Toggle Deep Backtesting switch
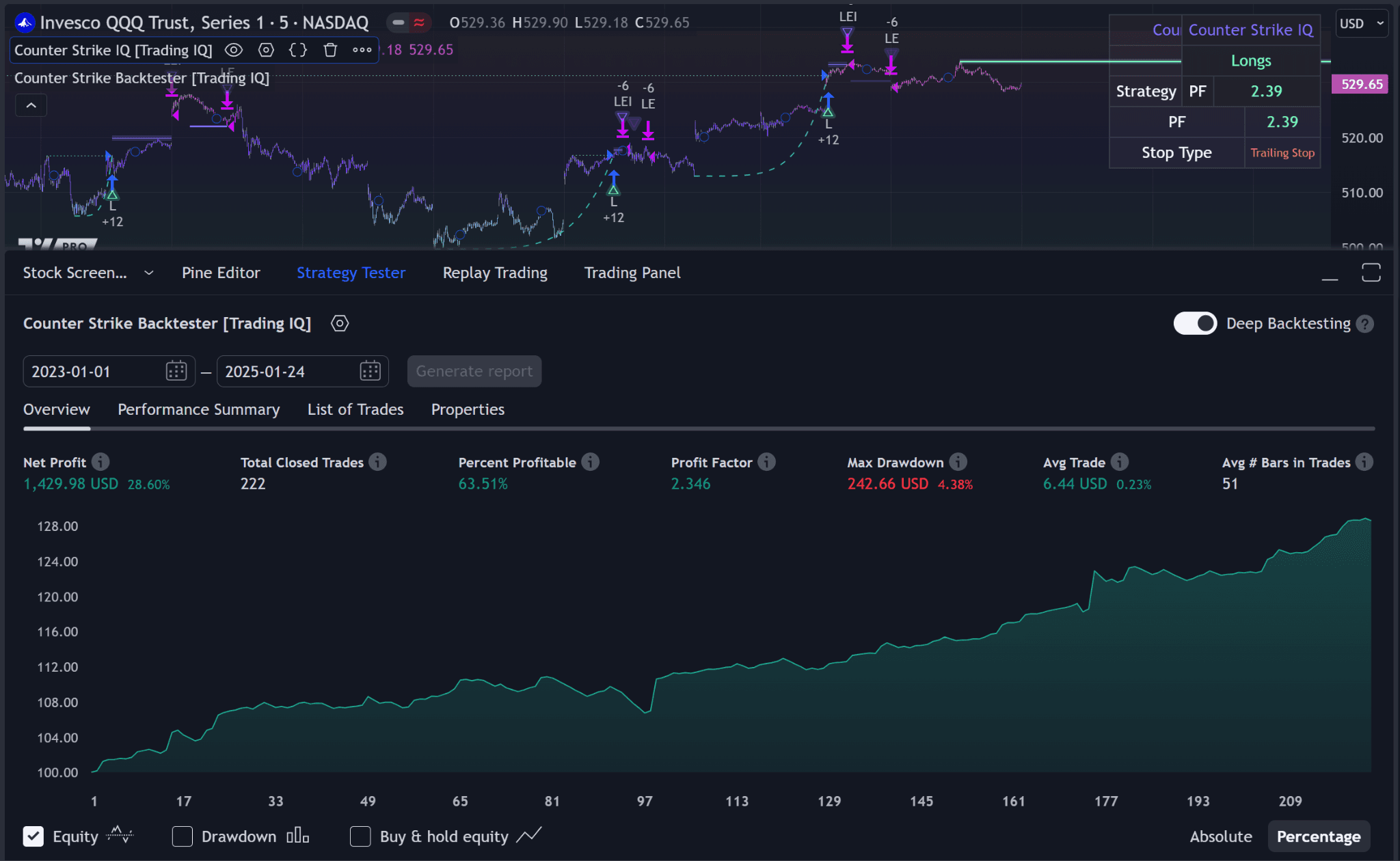The image size is (1400, 861). pyautogui.click(x=1195, y=323)
